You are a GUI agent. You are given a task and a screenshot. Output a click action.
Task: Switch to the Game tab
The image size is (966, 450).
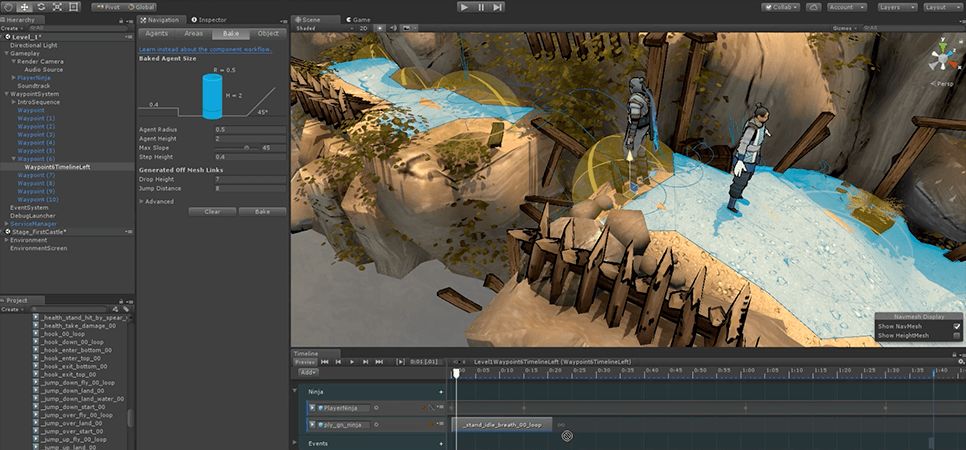pyautogui.click(x=361, y=19)
